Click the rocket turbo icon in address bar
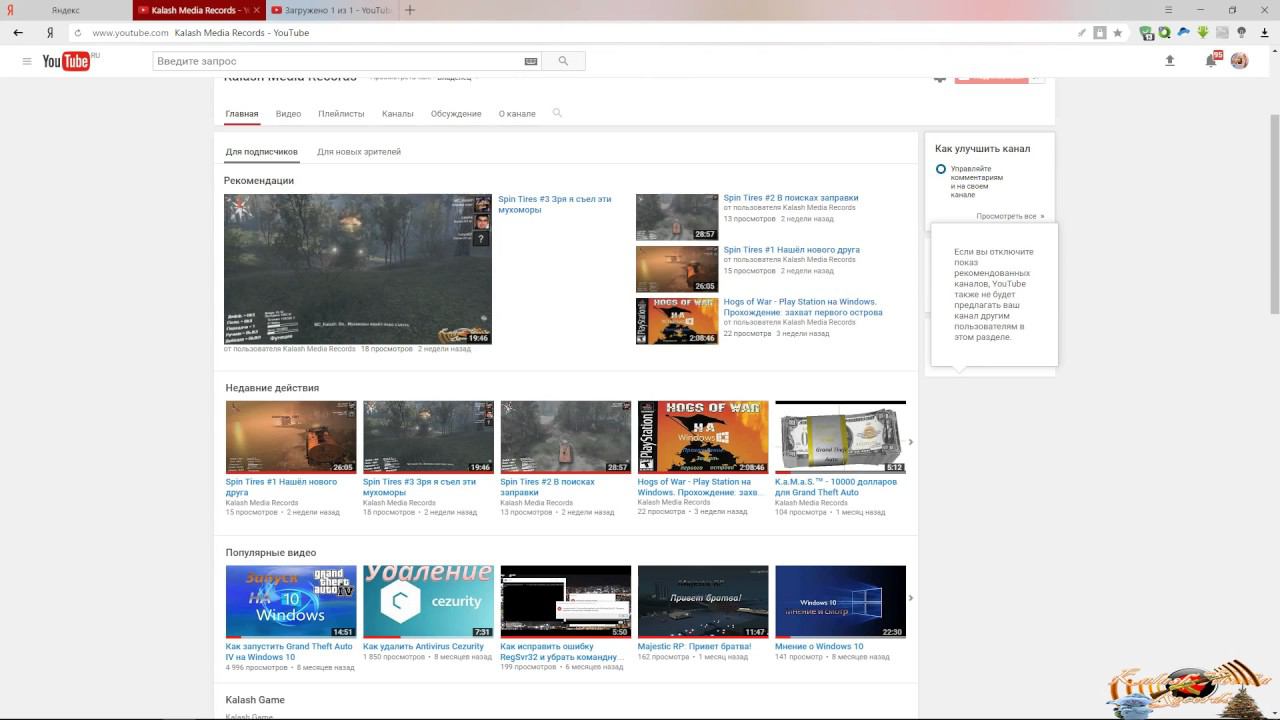The height and width of the screenshot is (720, 1280). coord(1082,33)
